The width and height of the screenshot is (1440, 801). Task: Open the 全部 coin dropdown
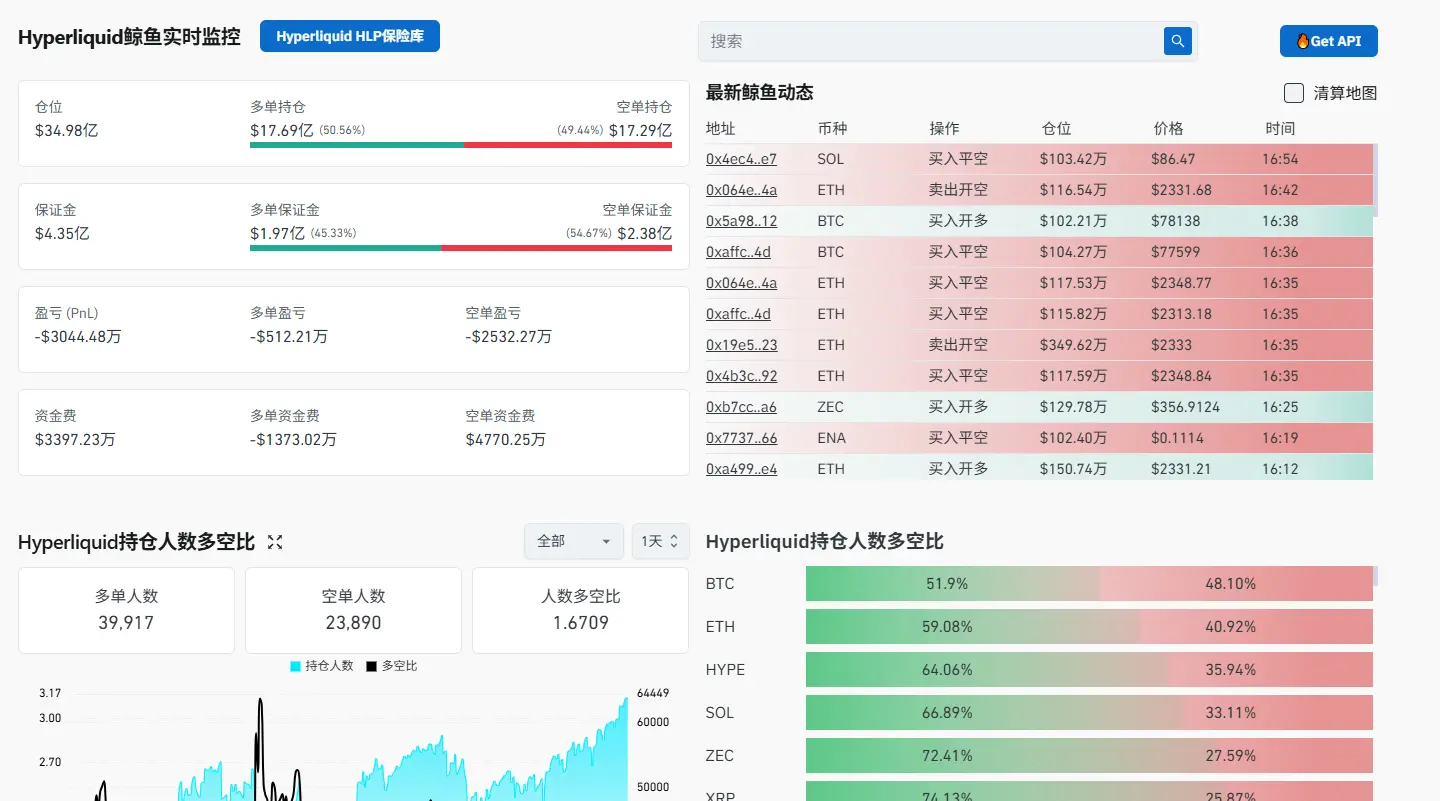tap(574, 541)
